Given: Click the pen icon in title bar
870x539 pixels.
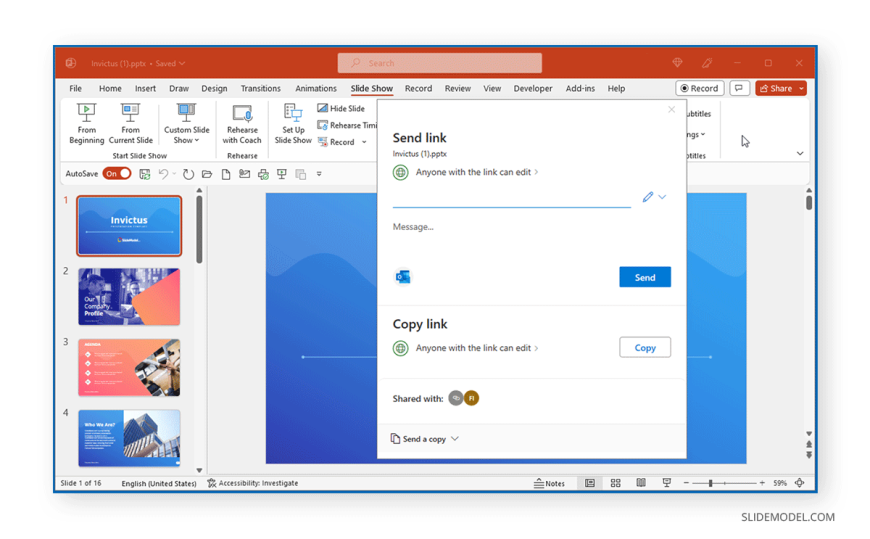Looking at the screenshot, I should (x=707, y=63).
